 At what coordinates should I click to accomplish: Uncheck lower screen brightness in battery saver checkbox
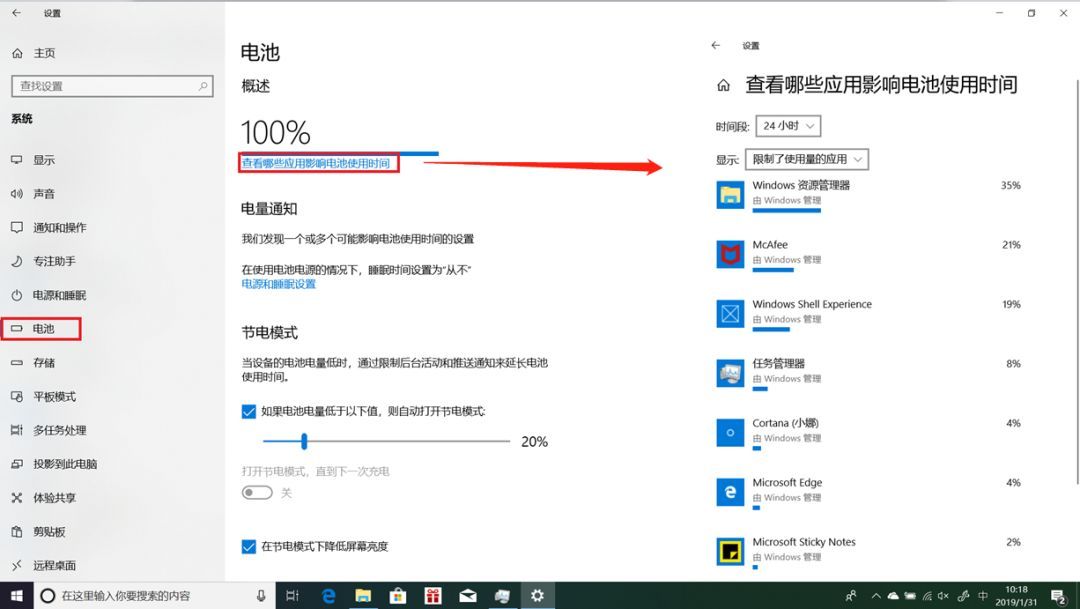(249, 546)
